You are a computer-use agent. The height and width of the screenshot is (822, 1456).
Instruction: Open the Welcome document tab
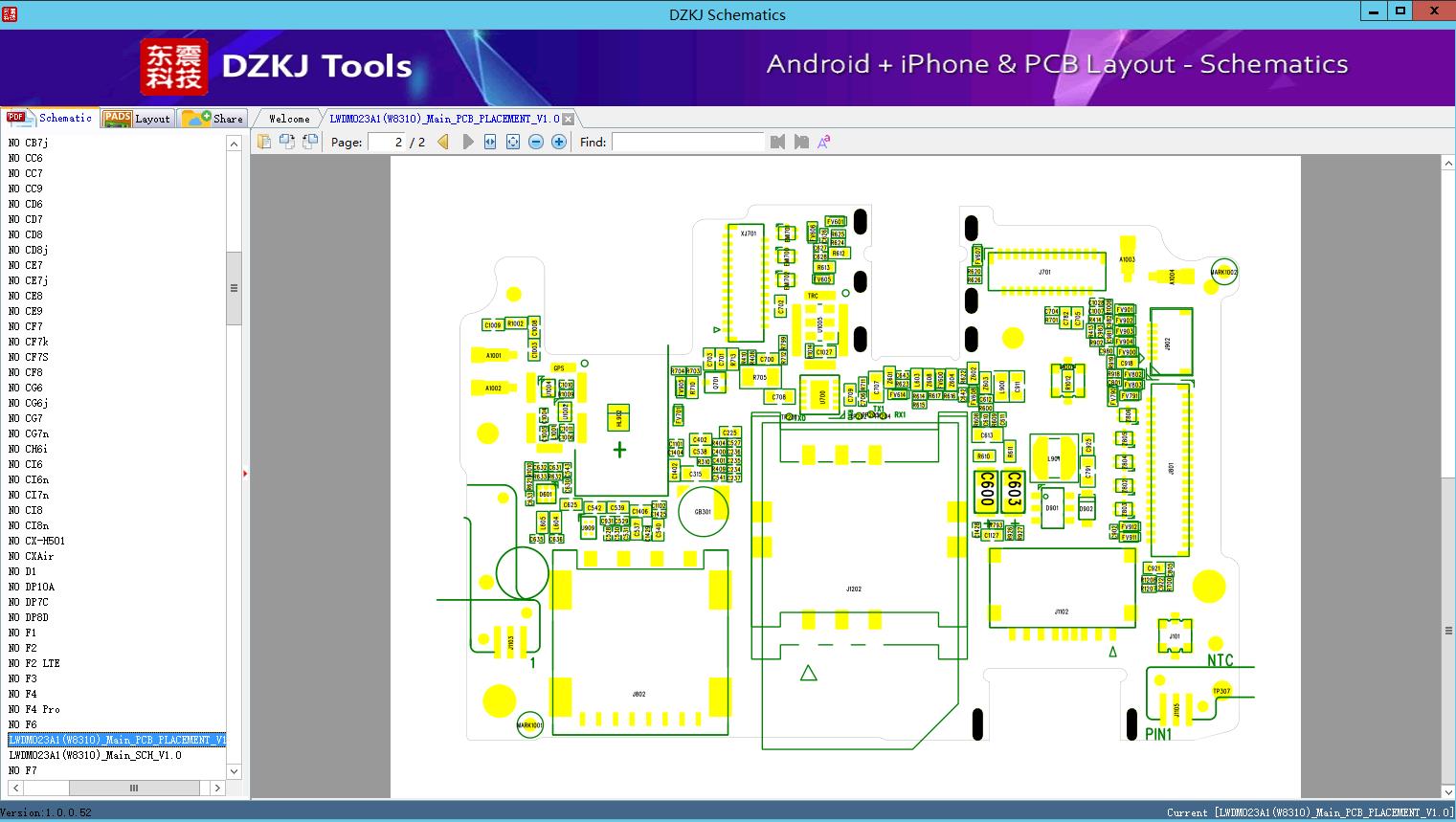click(x=289, y=119)
